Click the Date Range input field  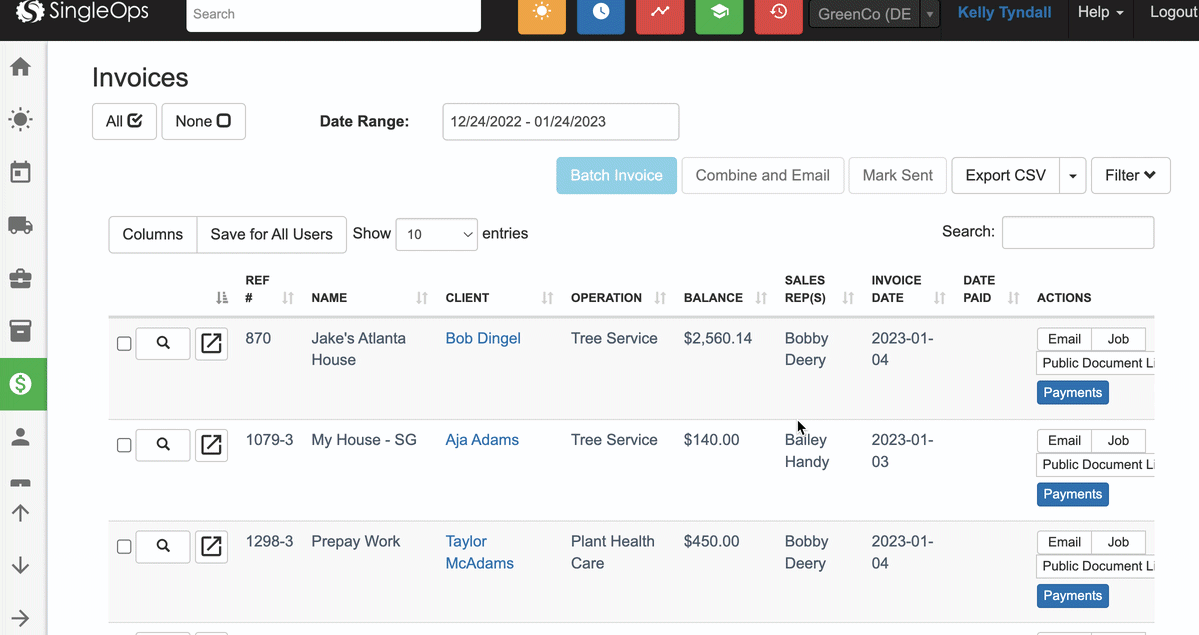pos(560,122)
